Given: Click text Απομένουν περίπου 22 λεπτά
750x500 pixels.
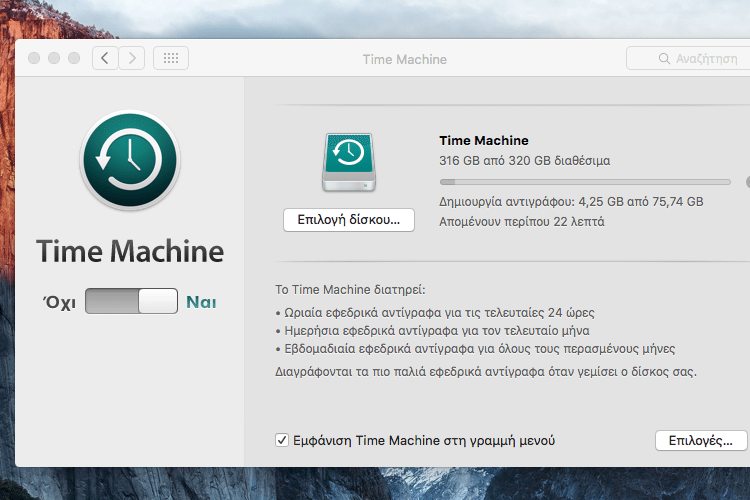Looking at the screenshot, I should pyautogui.click(x=522, y=222).
